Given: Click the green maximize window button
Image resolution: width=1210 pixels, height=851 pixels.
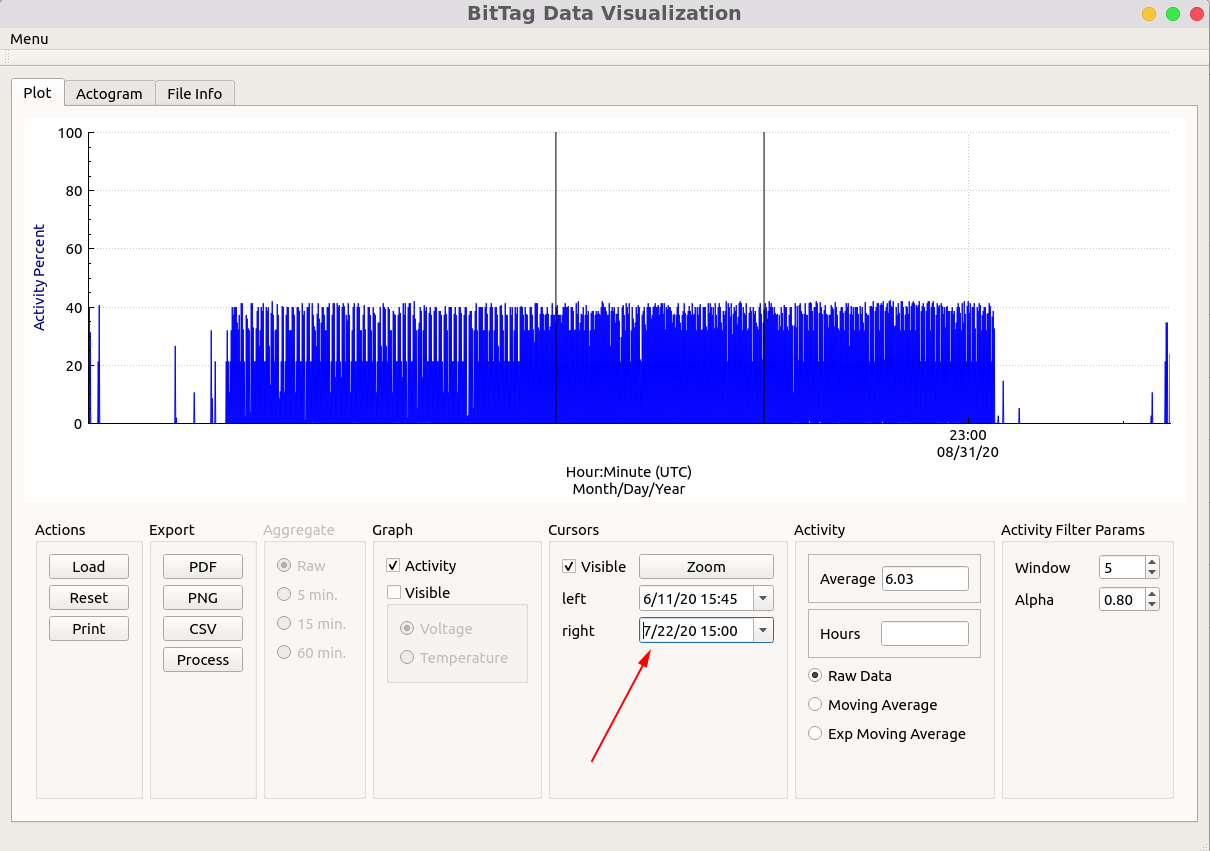Looking at the screenshot, I should pyautogui.click(x=1173, y=14).
